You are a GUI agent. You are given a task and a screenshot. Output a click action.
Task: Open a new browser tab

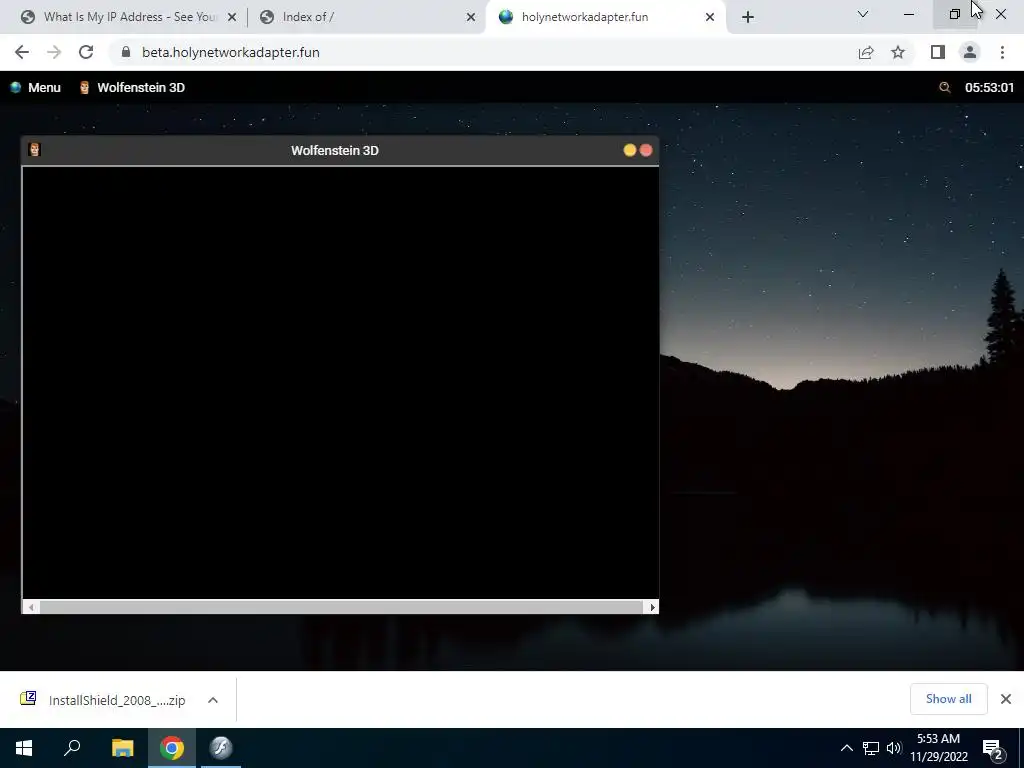[x=748, y=17]
